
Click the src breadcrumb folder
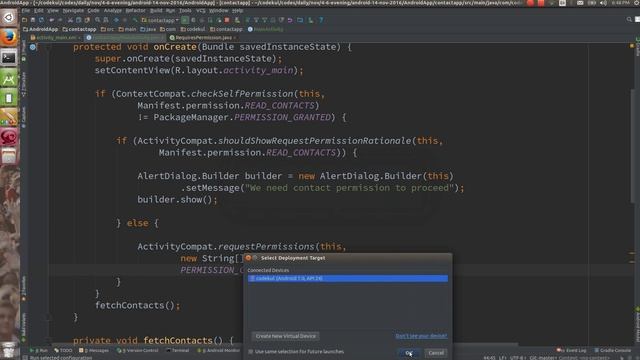[107, 29]
